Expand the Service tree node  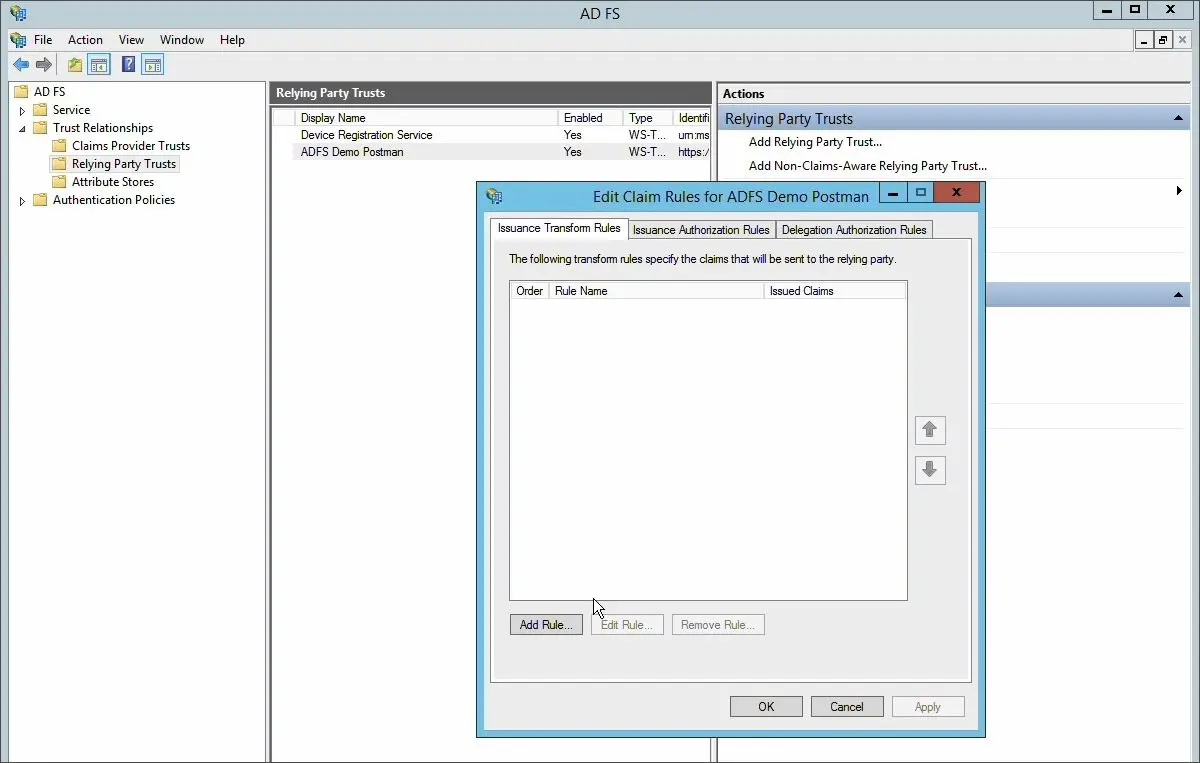(23, 110)
